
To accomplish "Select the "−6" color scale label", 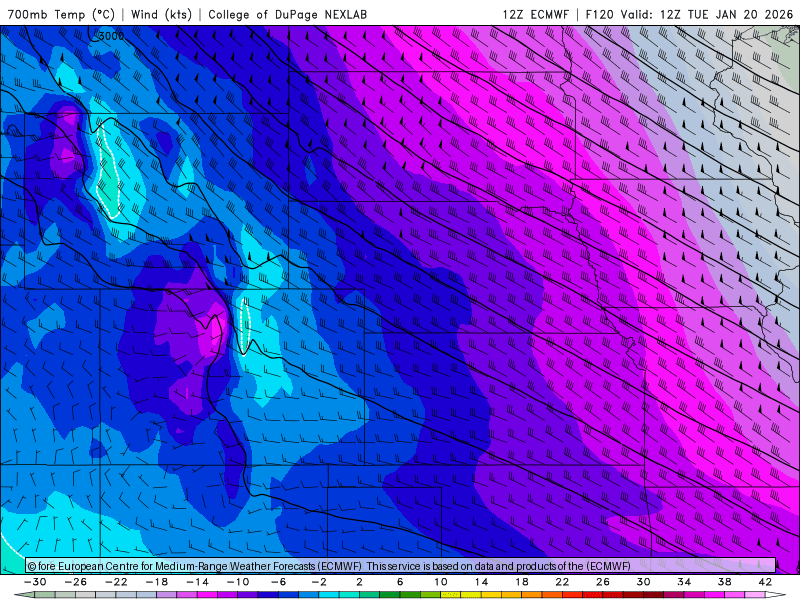I will (279, 582).
